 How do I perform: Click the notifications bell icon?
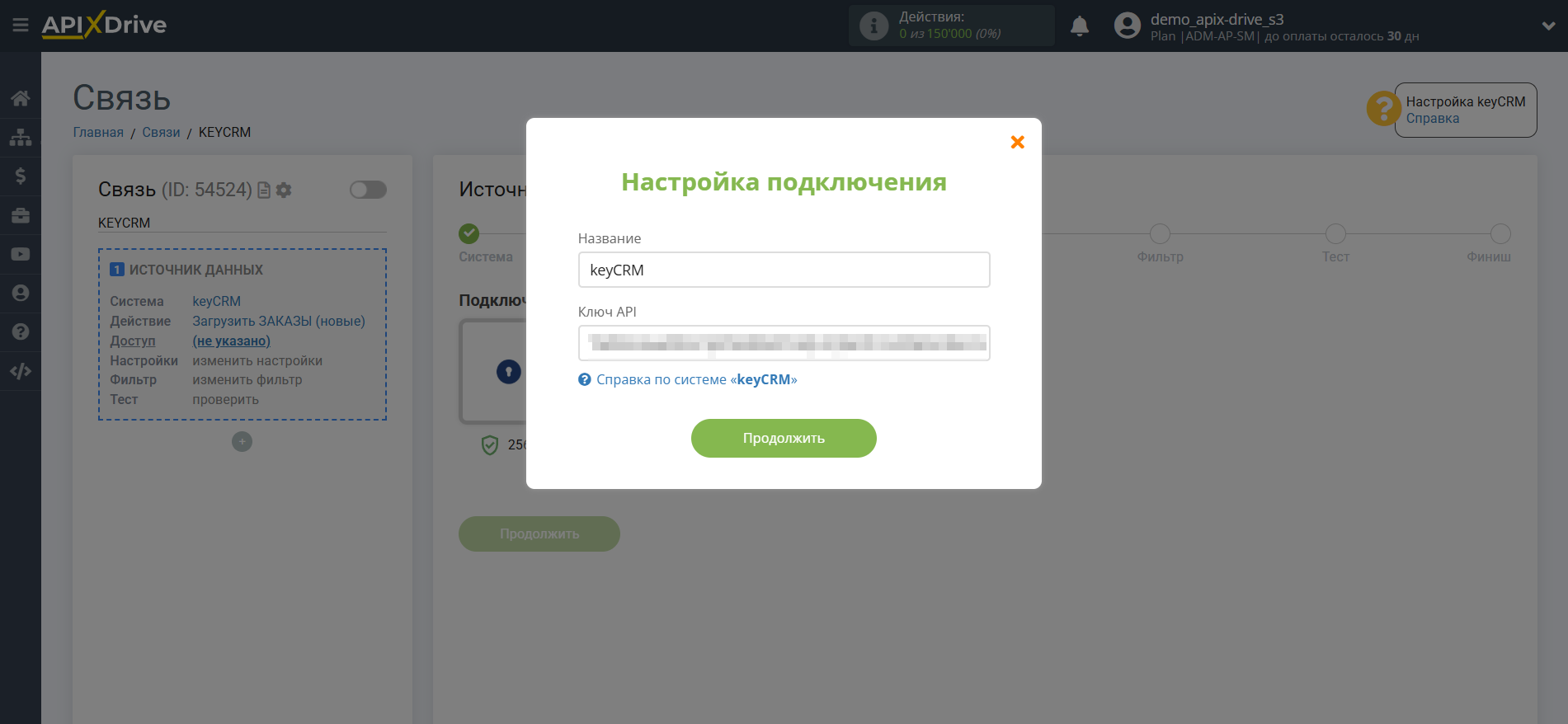pos(1080,26)
